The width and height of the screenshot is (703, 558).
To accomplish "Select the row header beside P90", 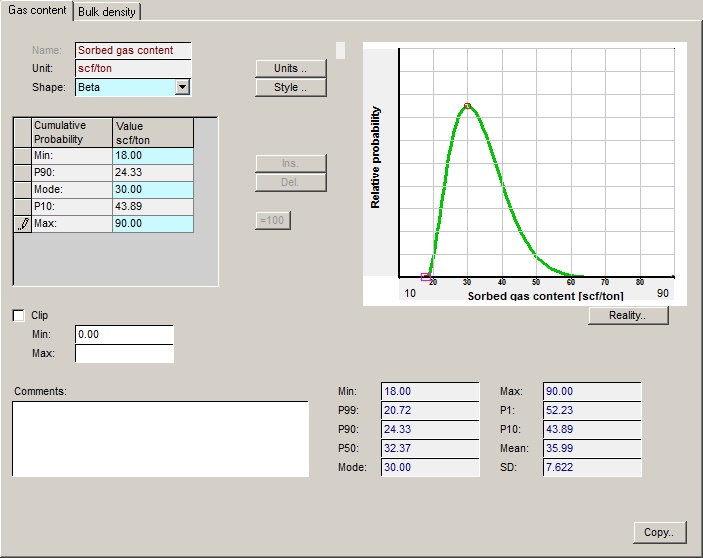I will (x=22, y=173).
